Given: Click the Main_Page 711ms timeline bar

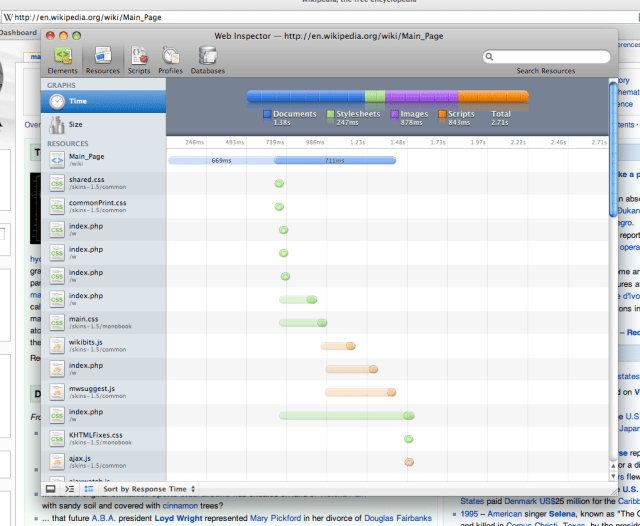Looking at the screenshot, I should coord(335,160).
